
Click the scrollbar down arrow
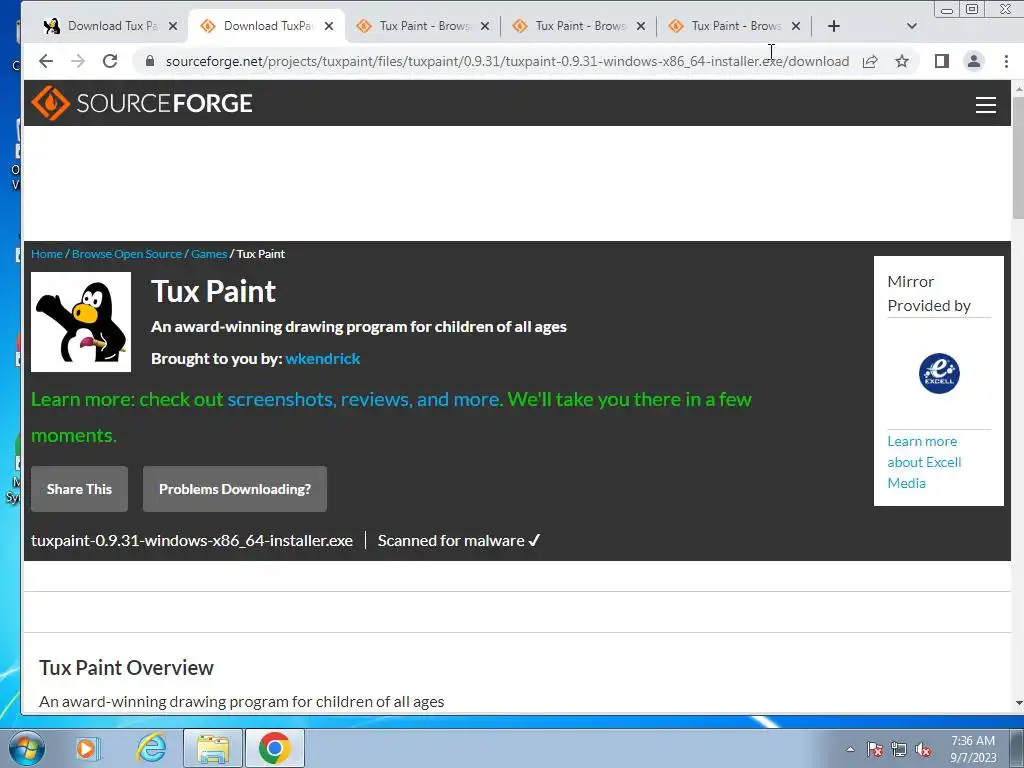pyautogui.click(x=1018, y=703)
